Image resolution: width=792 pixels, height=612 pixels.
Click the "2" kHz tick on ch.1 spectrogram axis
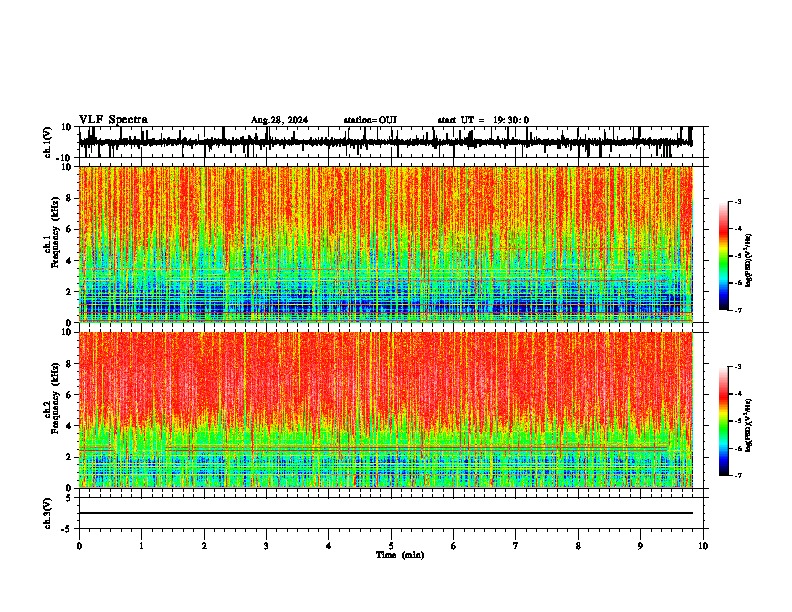pos(69,291)
